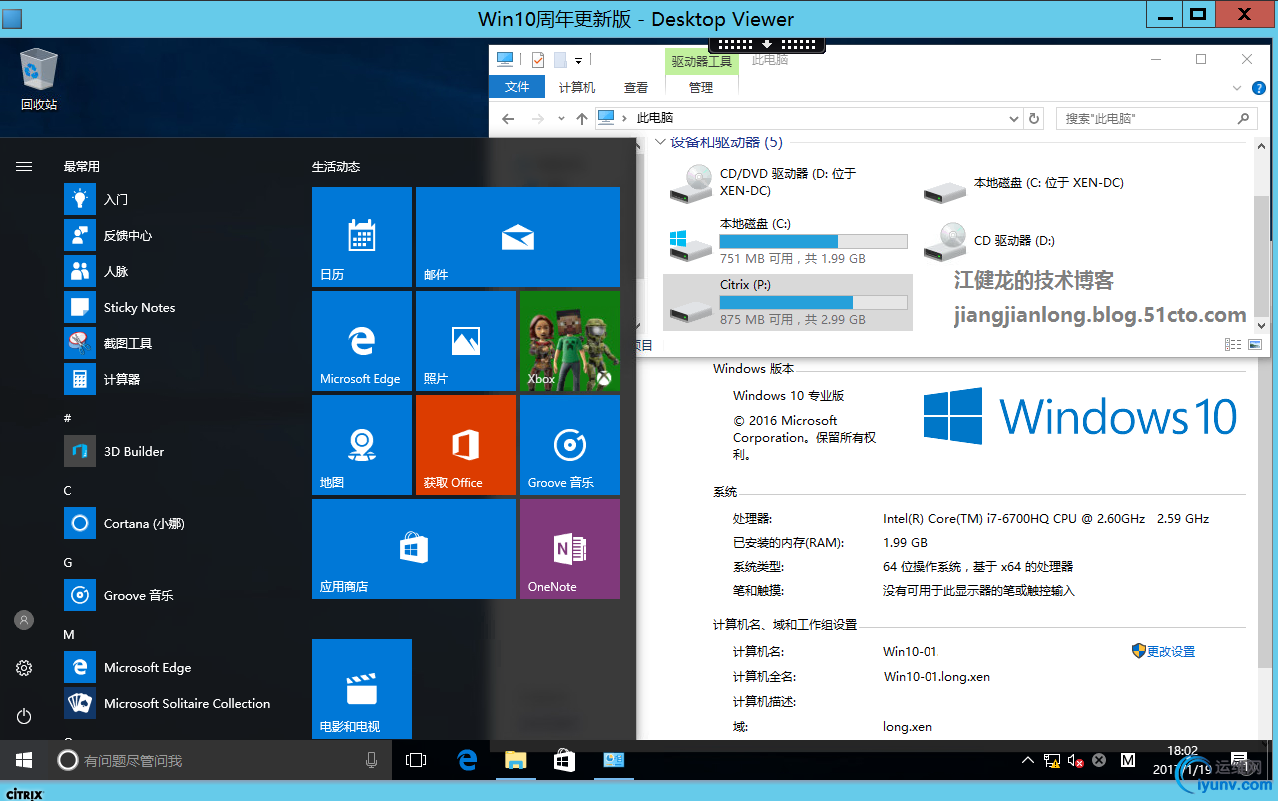The width and height of the screenshot is (1278, 801).
Task: Click the volume icon in system tray
Action: (1076, 761)
